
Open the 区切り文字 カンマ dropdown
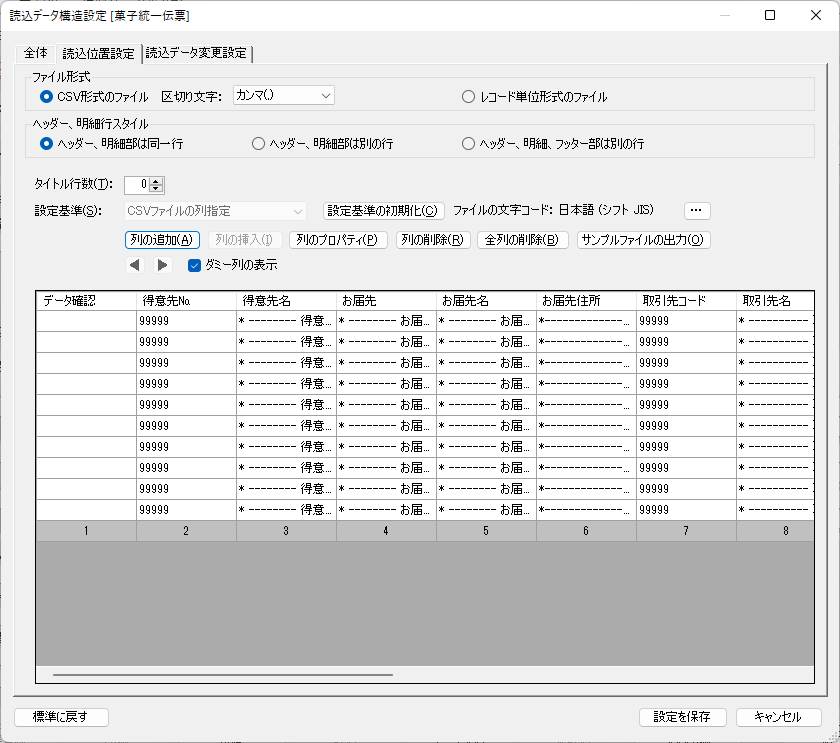click(x=283, y=95)
